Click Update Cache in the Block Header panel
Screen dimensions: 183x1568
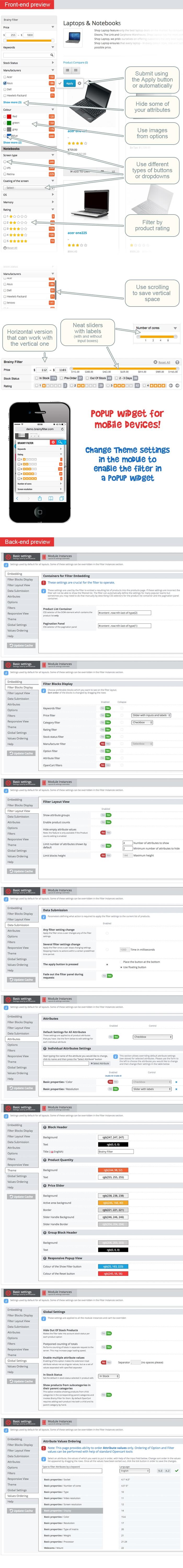tap(21, 1196)
